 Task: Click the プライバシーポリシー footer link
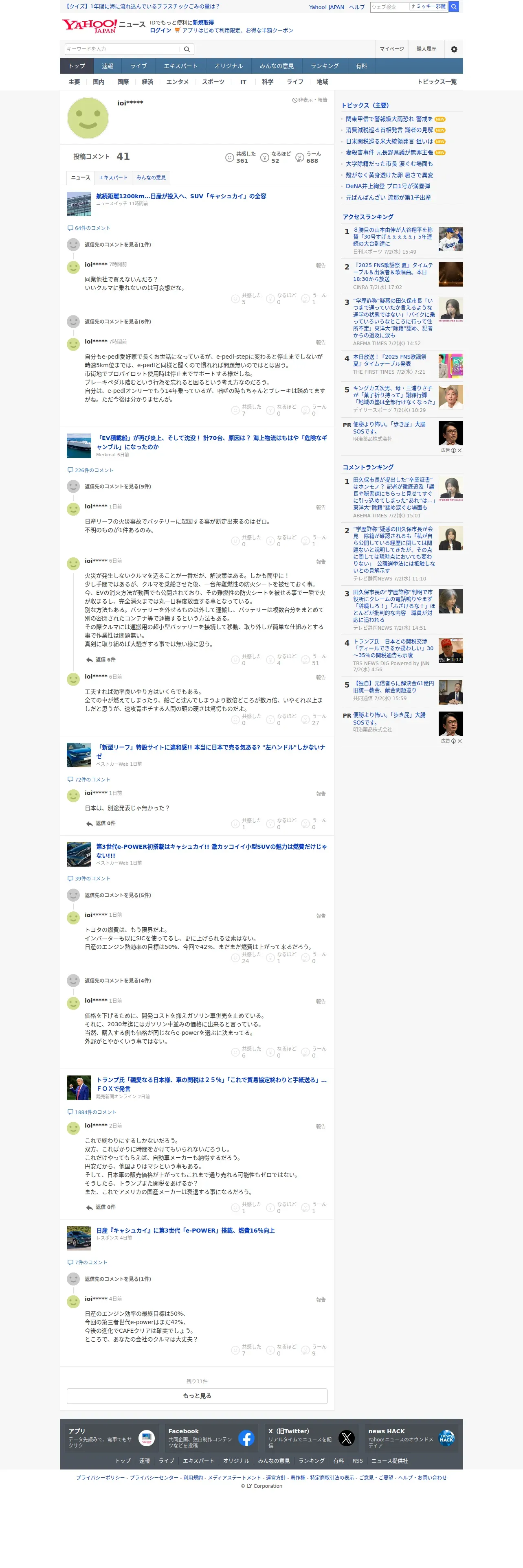point(100,1477)
